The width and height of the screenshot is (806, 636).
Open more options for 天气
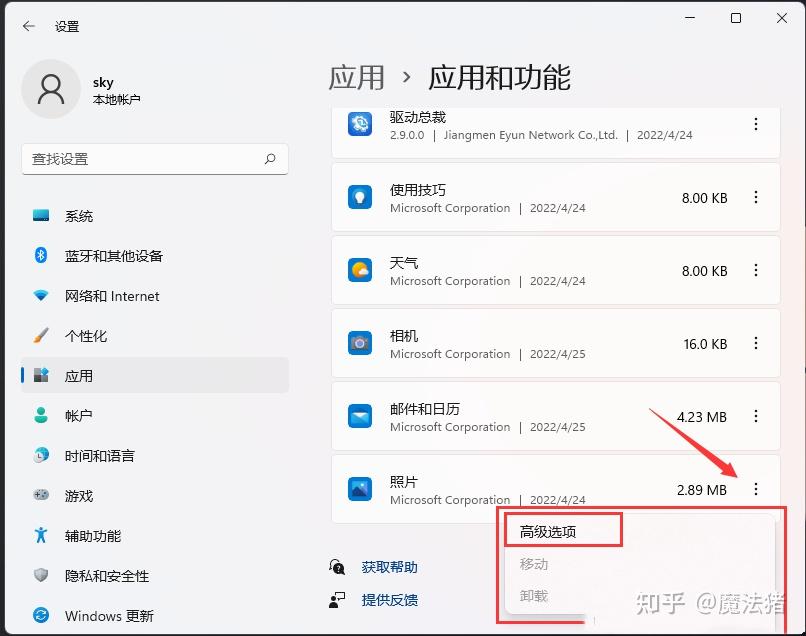pyautogui.click(x=756, y=270)
